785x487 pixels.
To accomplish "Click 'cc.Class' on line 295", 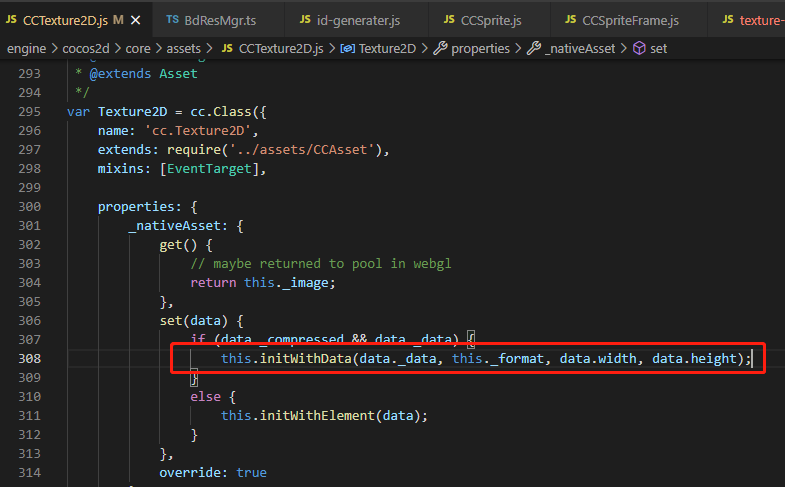I will (x=220, y=112).
